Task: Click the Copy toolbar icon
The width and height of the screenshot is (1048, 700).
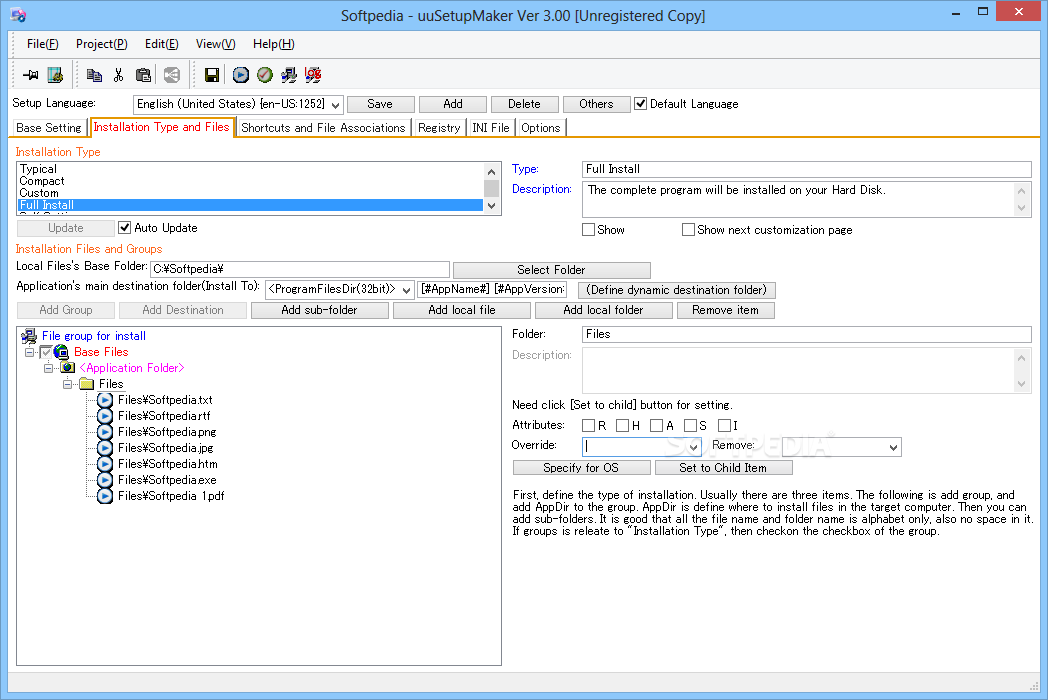Action: [94, 75]
